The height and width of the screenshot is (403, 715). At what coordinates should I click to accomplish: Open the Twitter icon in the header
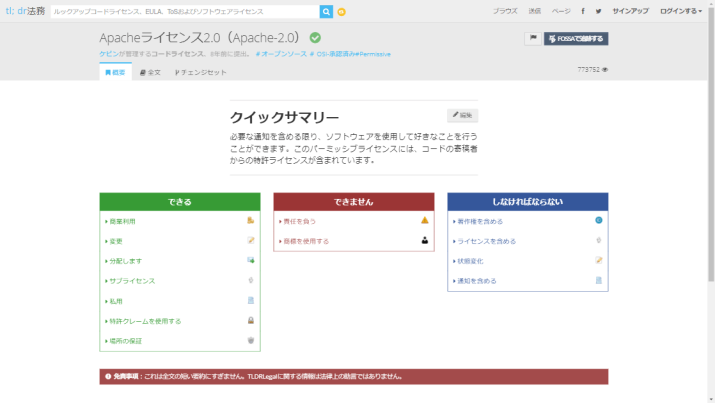pos(598,11)
